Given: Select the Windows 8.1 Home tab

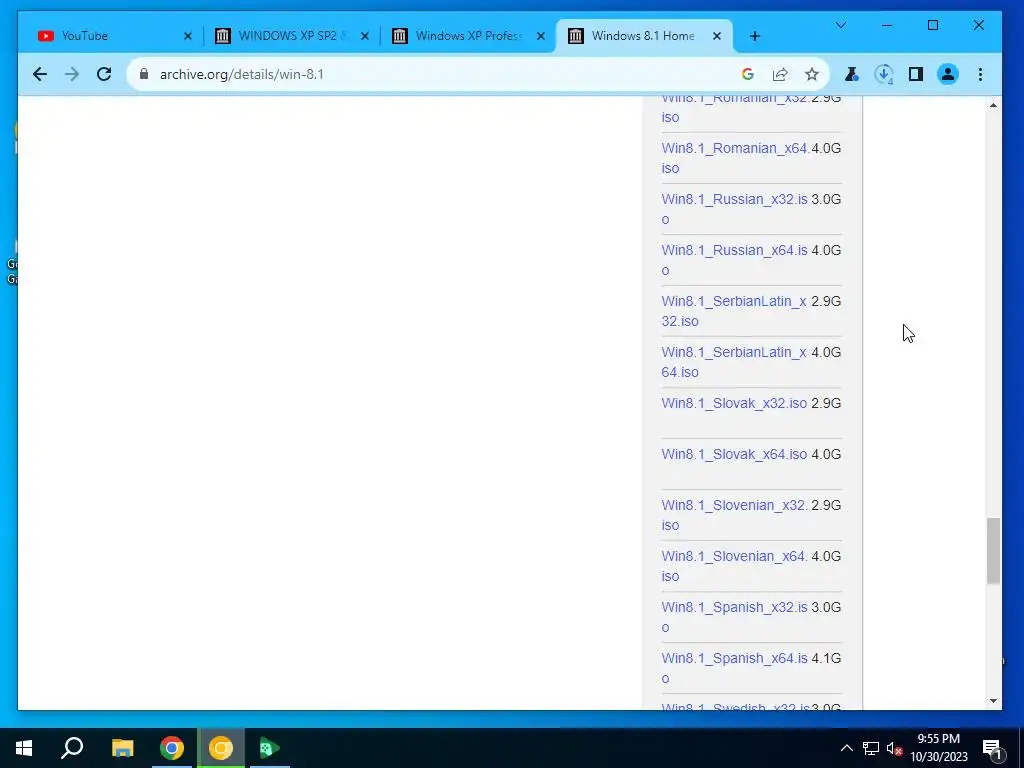Looking at the screenshot, I should (643, 36).
